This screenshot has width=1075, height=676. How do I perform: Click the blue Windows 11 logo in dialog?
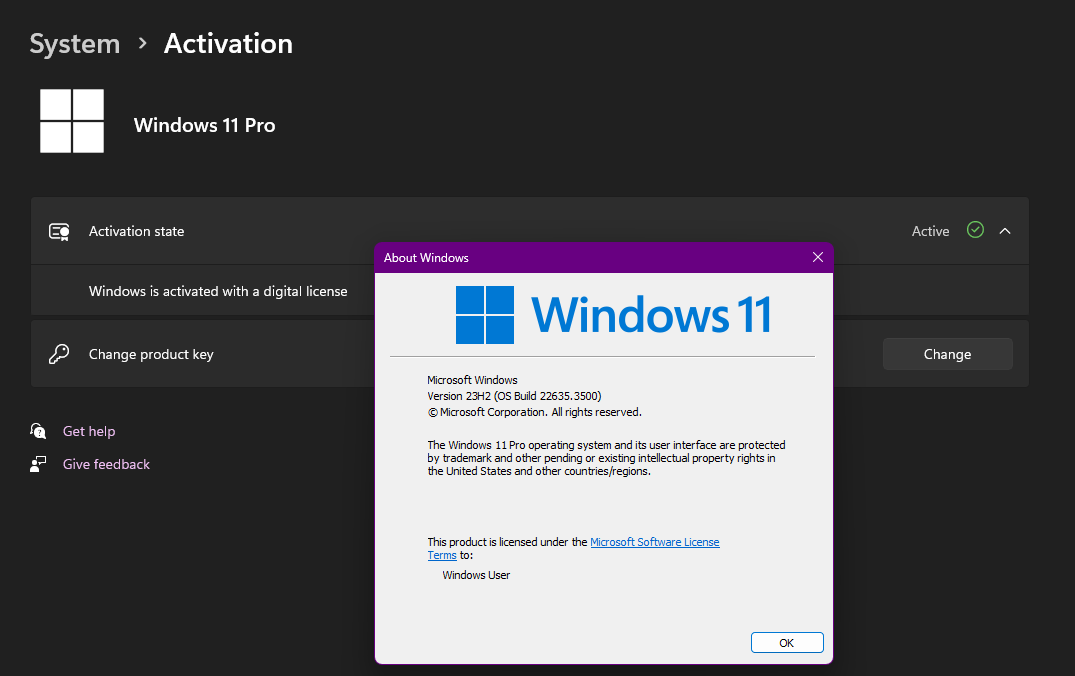[x=485, y=315]
